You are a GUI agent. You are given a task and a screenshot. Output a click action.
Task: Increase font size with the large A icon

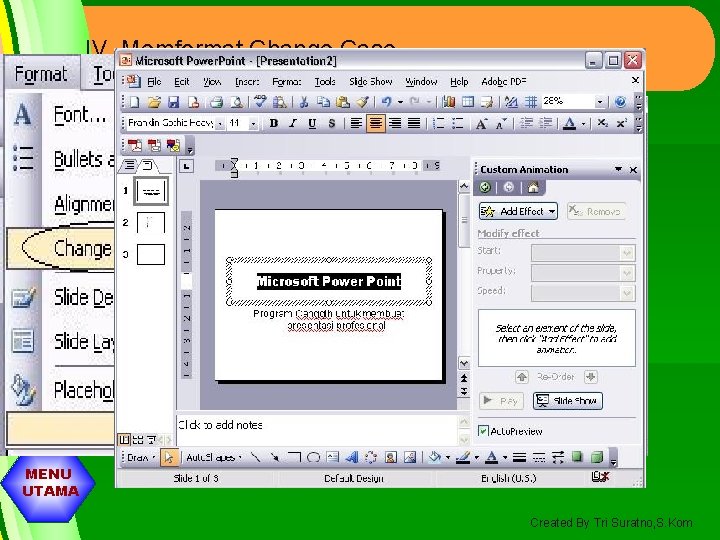pos(481,123)
